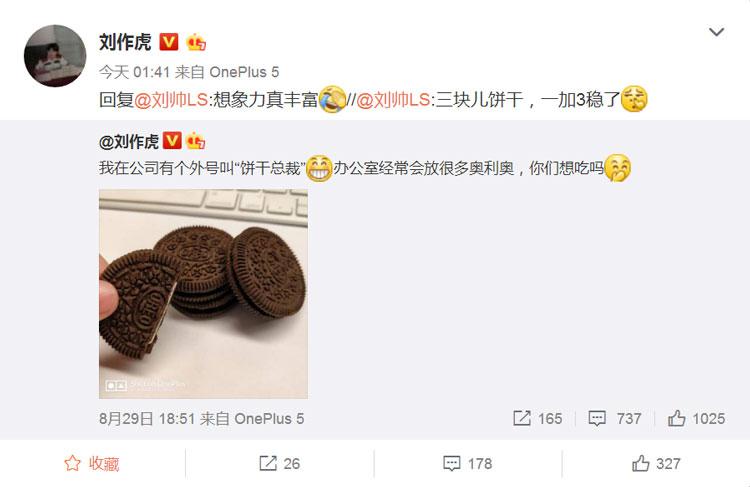Click the orange V verified badge beside top username

[168, 42]
